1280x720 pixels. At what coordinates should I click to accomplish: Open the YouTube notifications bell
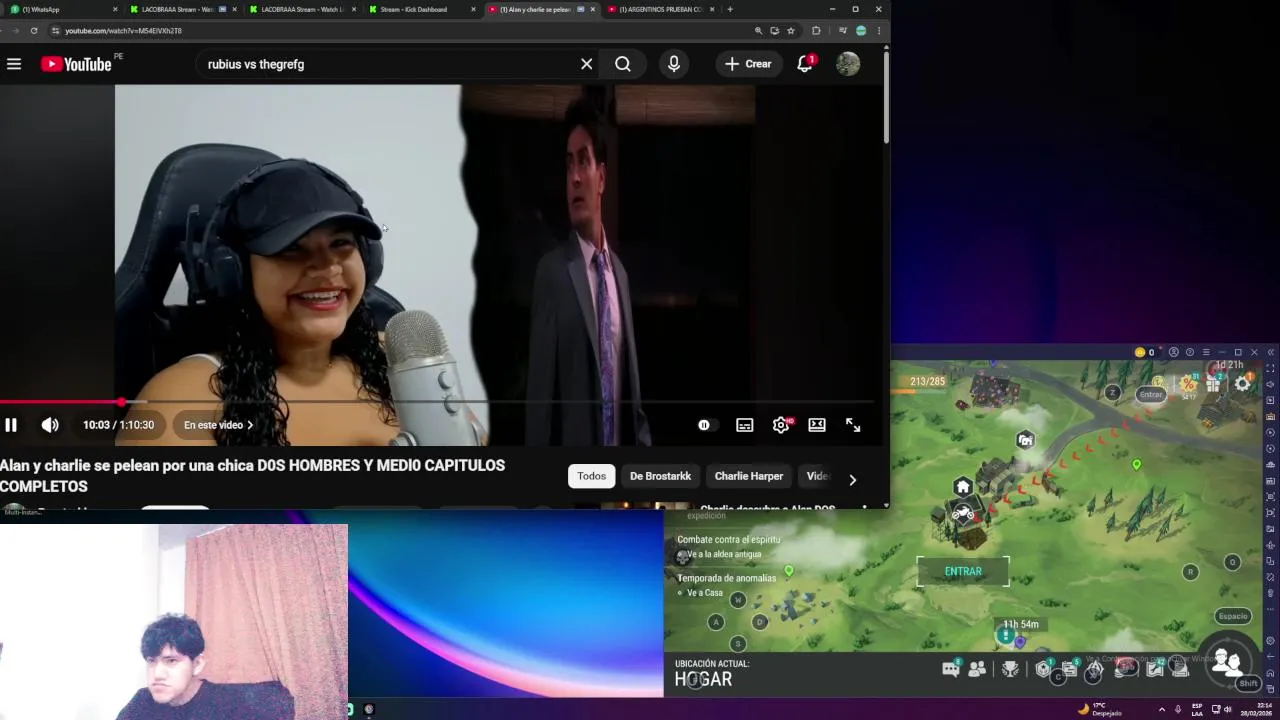tap(805, 64)
